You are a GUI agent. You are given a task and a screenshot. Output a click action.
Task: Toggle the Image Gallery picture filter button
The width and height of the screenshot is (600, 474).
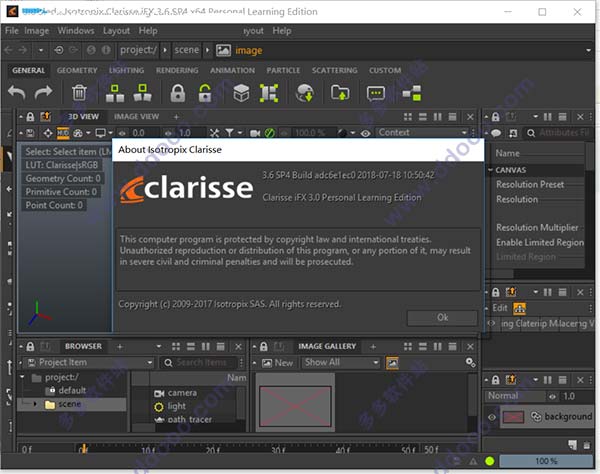[x=393, y=363]
